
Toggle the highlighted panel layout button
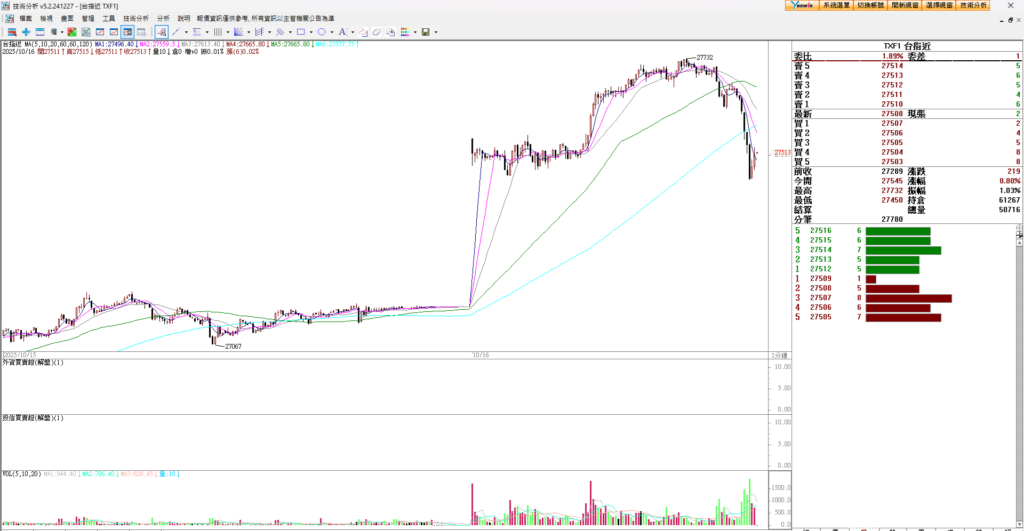(127, 32)
